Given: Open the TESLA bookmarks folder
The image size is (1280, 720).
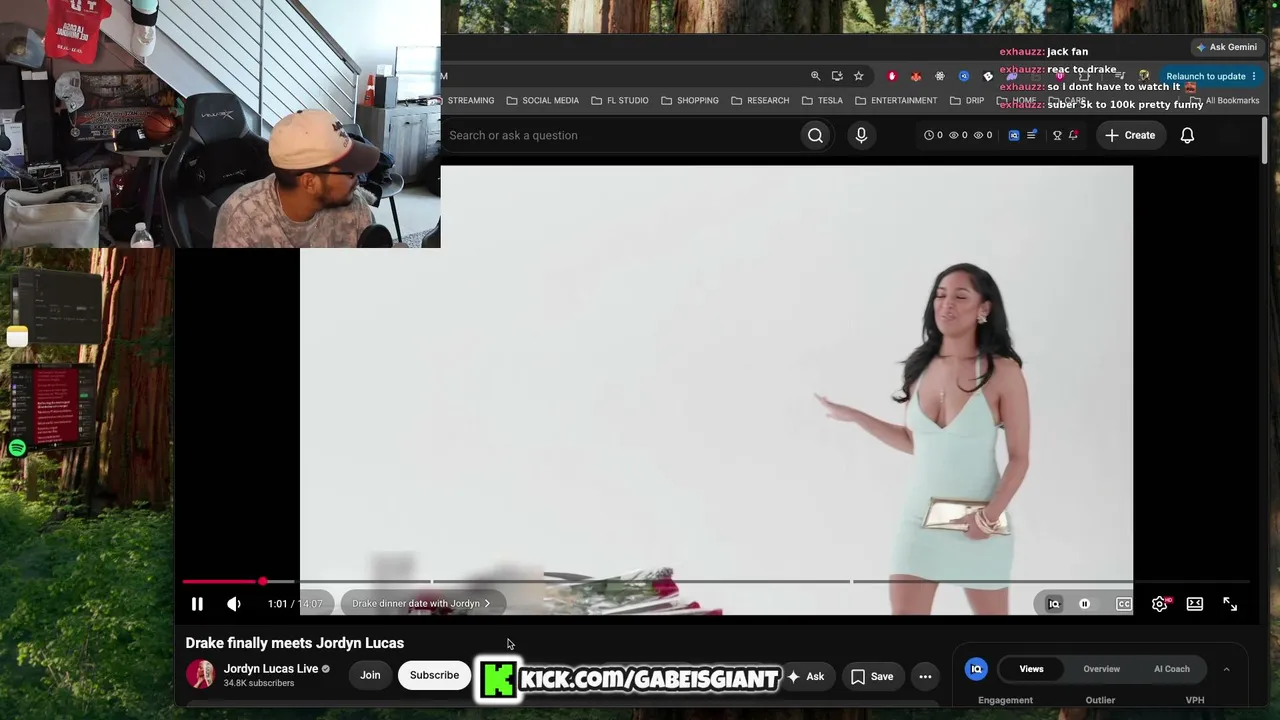Looking at the screenshot, I should 822,100.
